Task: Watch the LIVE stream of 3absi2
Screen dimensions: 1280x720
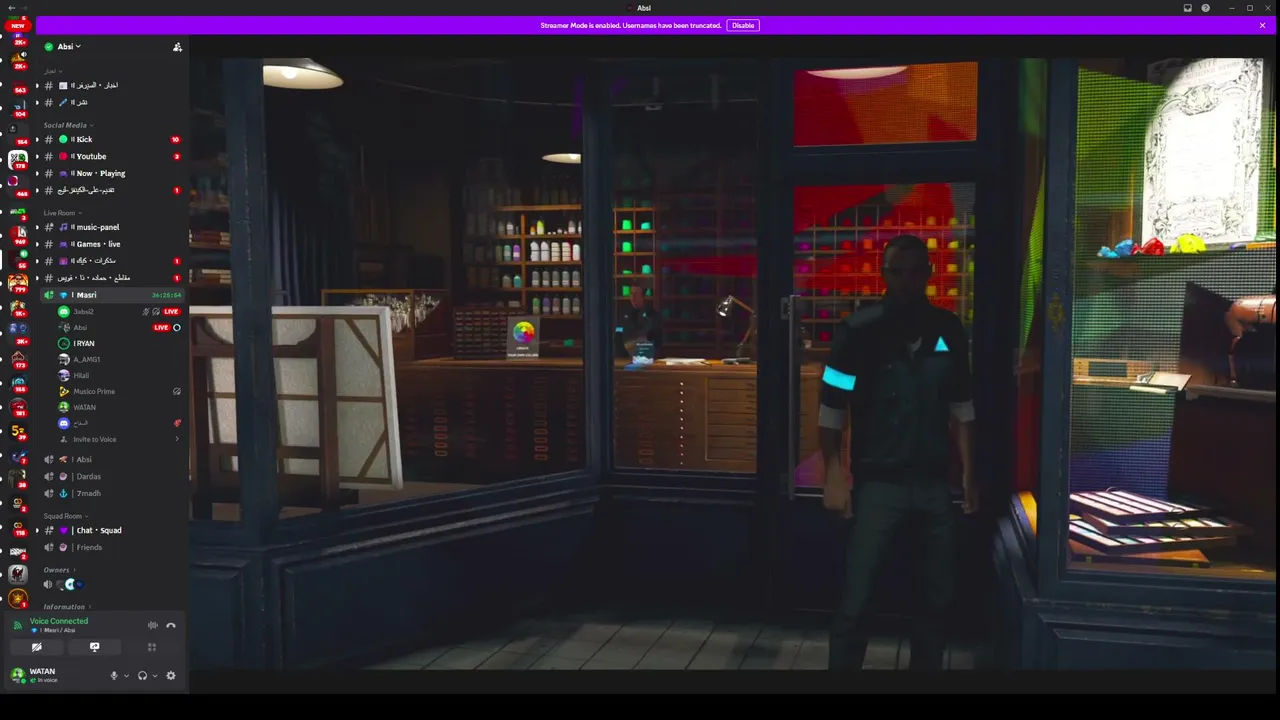Action: point(171,312)
